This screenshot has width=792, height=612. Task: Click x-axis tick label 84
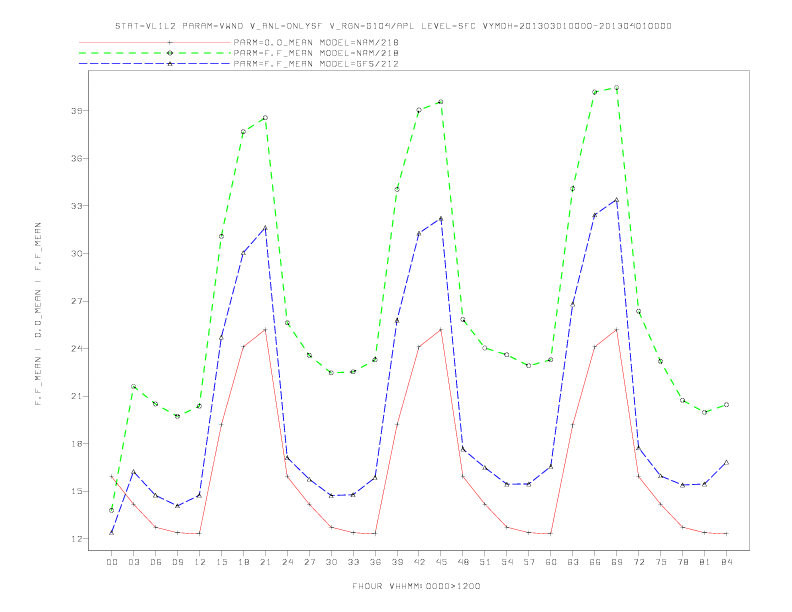[x=726, y=562]
